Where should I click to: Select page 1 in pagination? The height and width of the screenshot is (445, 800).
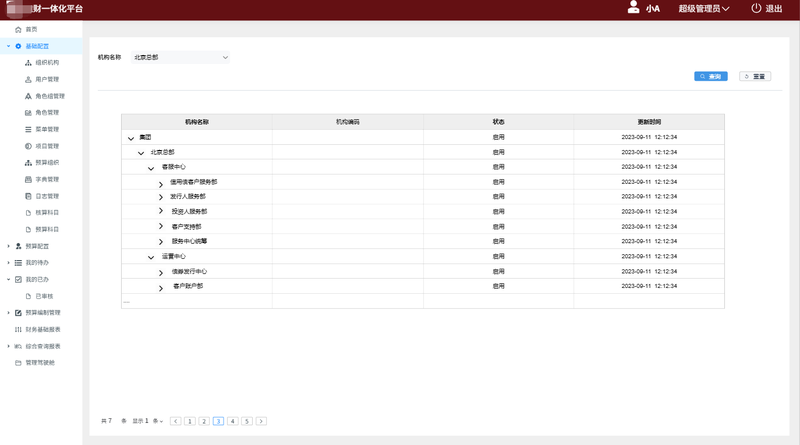pyautogui.click(x=190, y=421)
